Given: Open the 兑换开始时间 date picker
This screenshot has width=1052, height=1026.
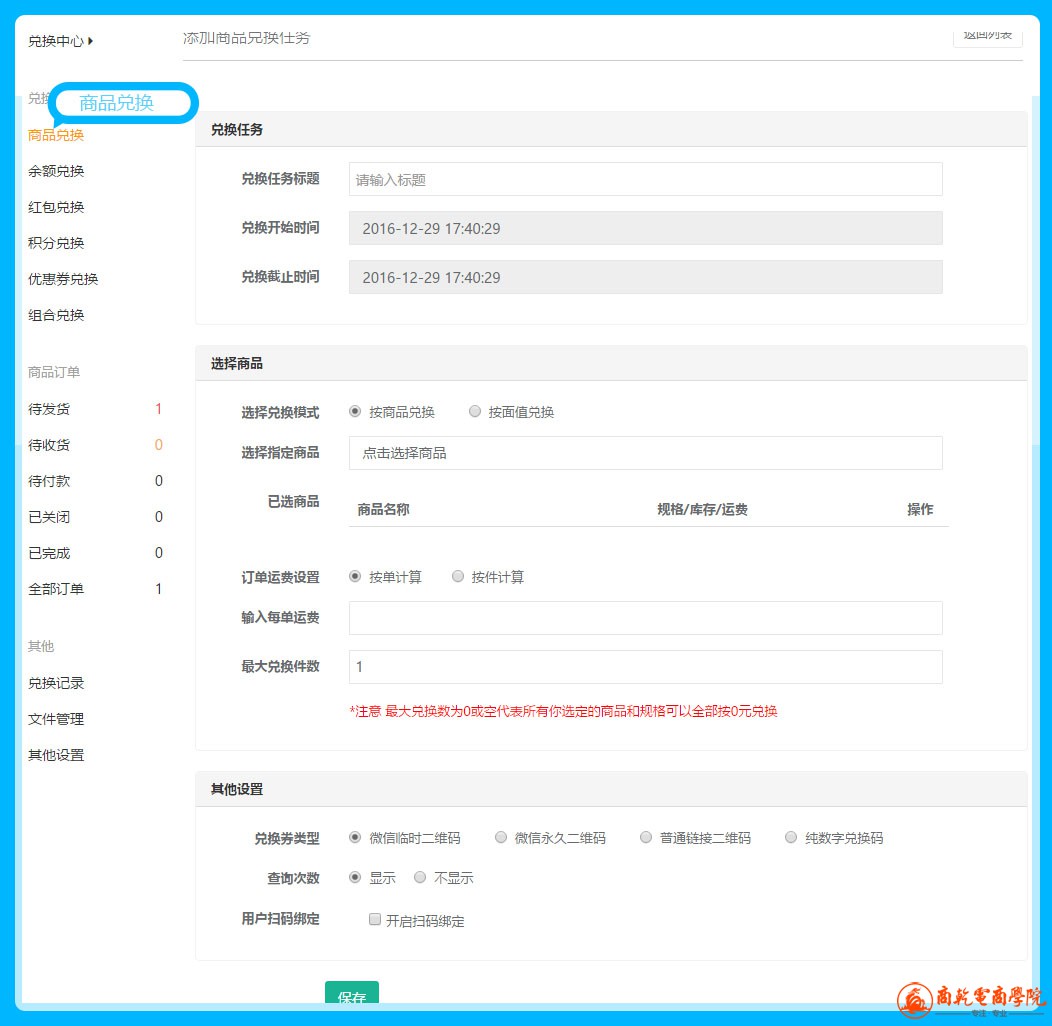Looking at the screenshot, I should click(645, 228).
